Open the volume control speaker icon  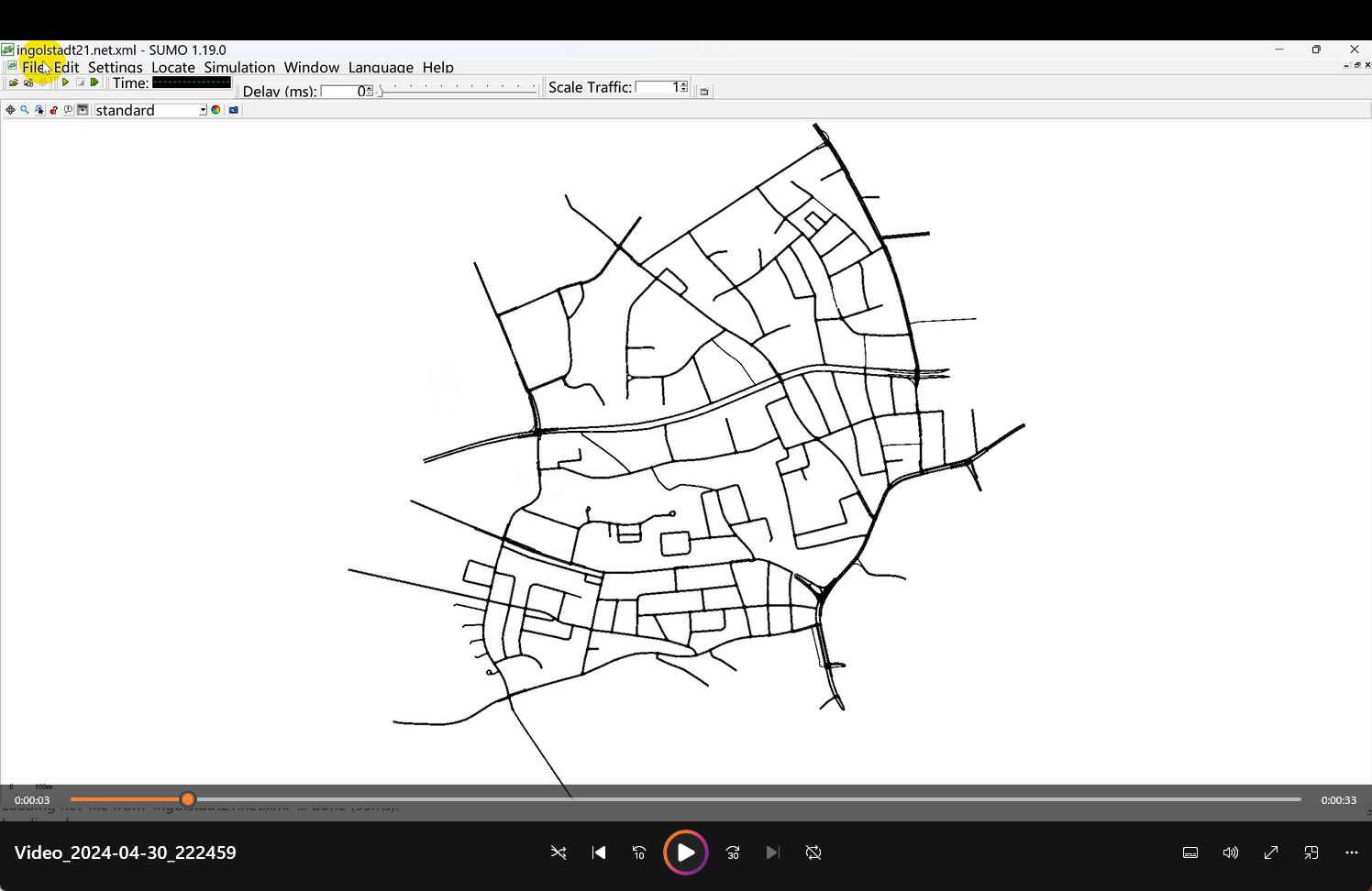[1231, 852]
